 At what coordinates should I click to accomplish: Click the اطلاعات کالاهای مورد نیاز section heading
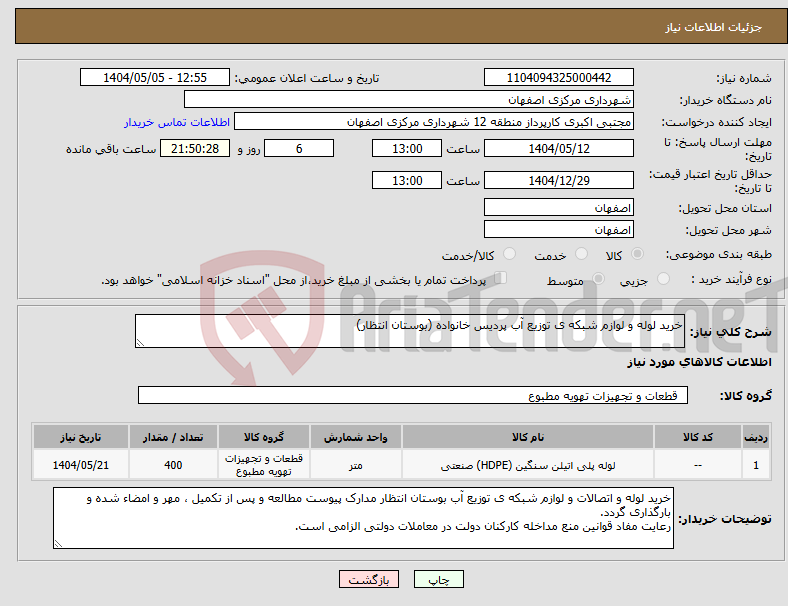coord(699,362)
